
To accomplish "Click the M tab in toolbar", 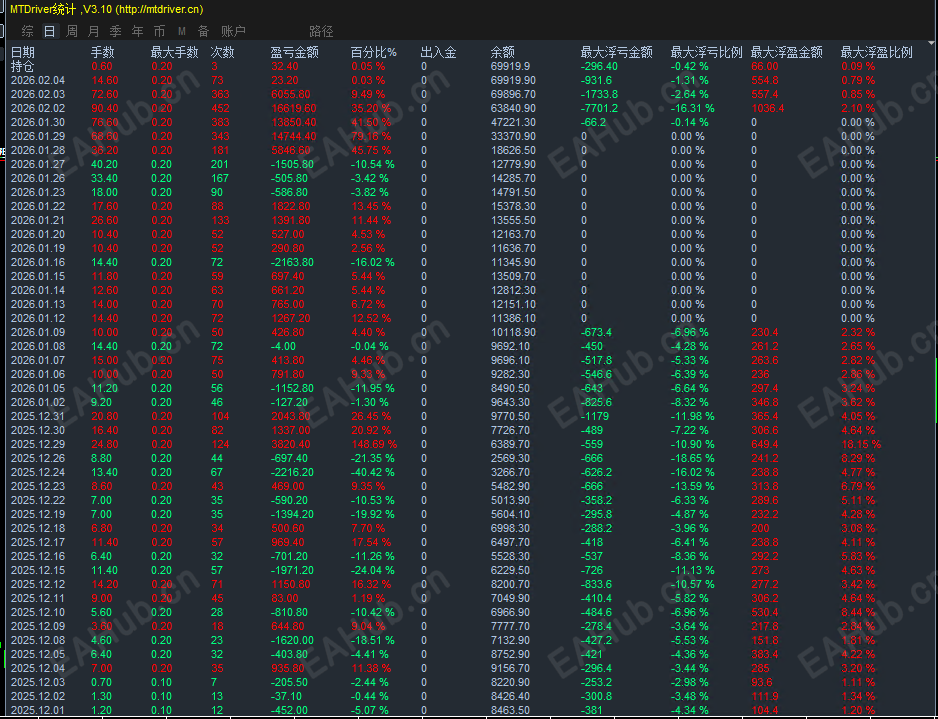I will coord(182,31).
